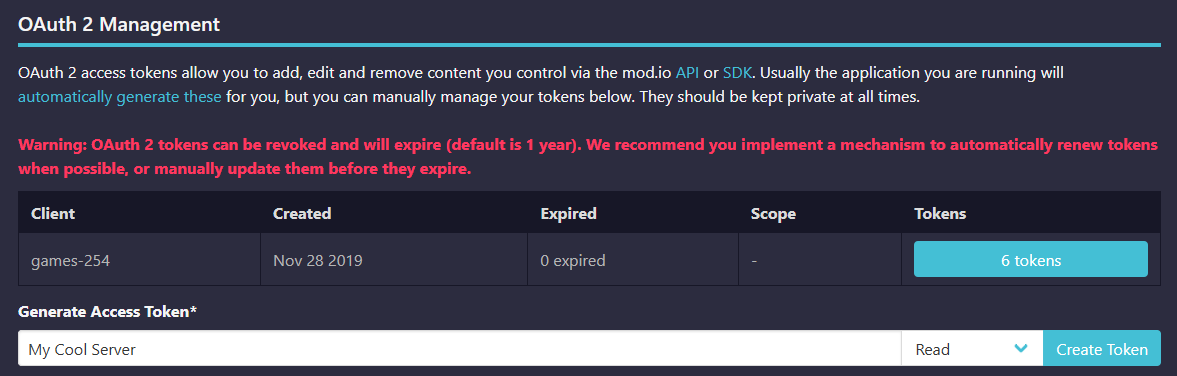The width and height of the screenshot is (1177, 376).
Task: Follow the 'automatically generate these' link
Action: [x=120, y=98]
